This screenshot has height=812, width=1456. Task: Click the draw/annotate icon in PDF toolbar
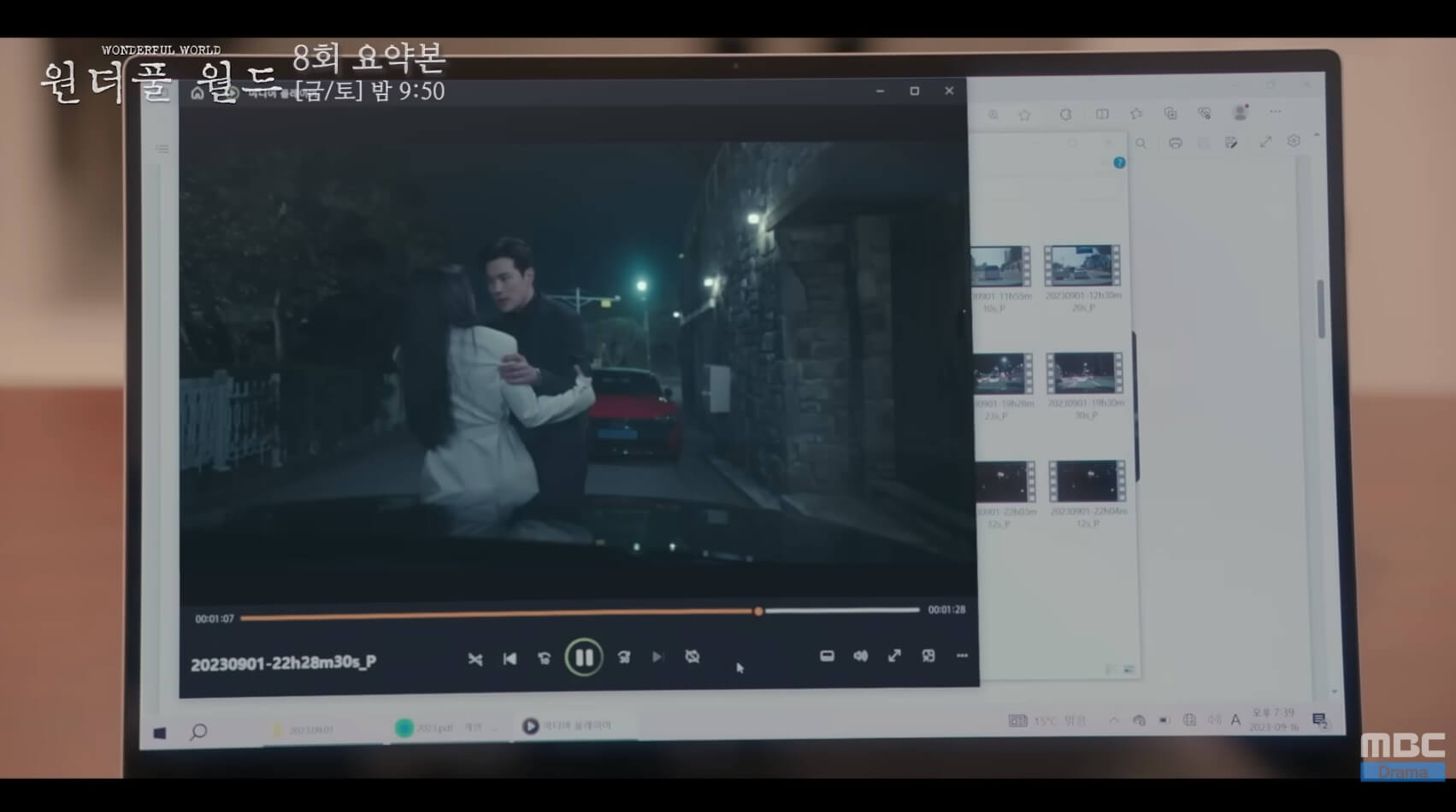point(1231,142)
